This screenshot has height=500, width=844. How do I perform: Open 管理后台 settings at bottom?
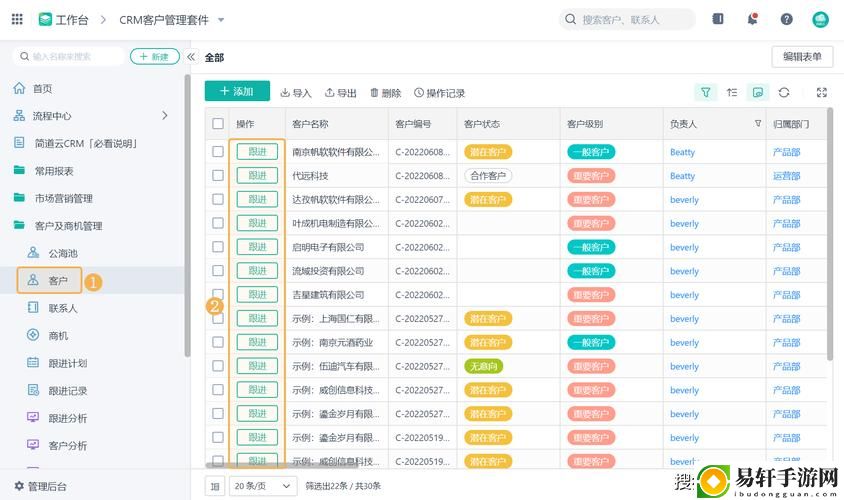[41, 486]
